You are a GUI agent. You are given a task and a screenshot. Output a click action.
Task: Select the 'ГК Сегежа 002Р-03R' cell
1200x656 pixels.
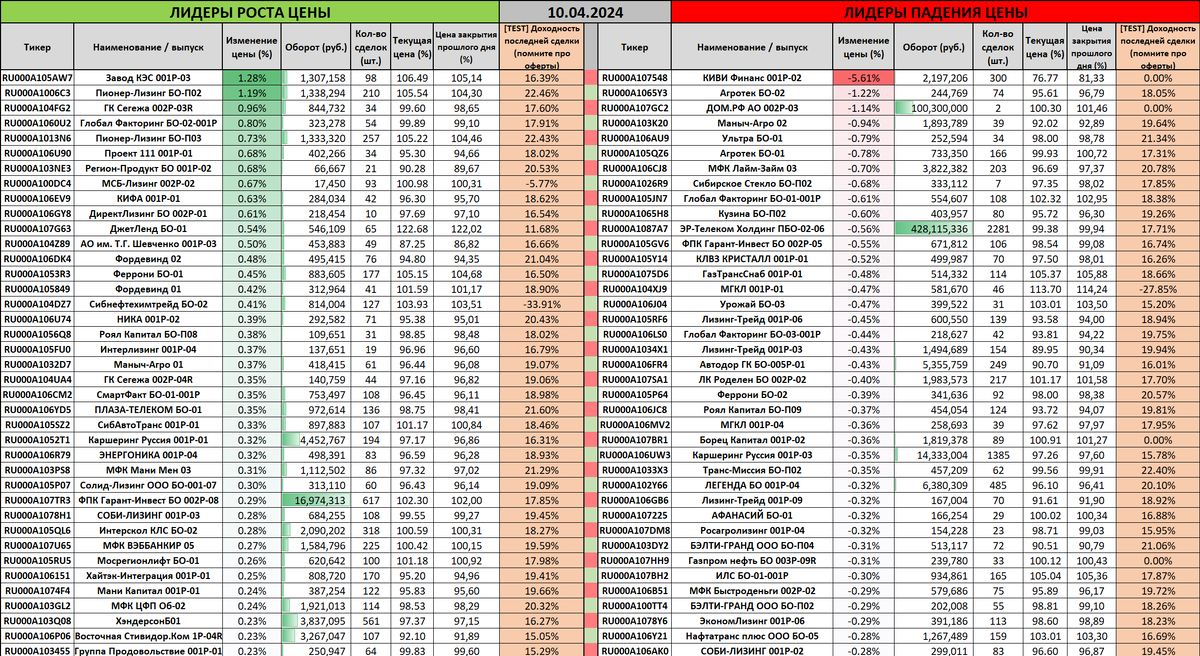click(148, 106)
